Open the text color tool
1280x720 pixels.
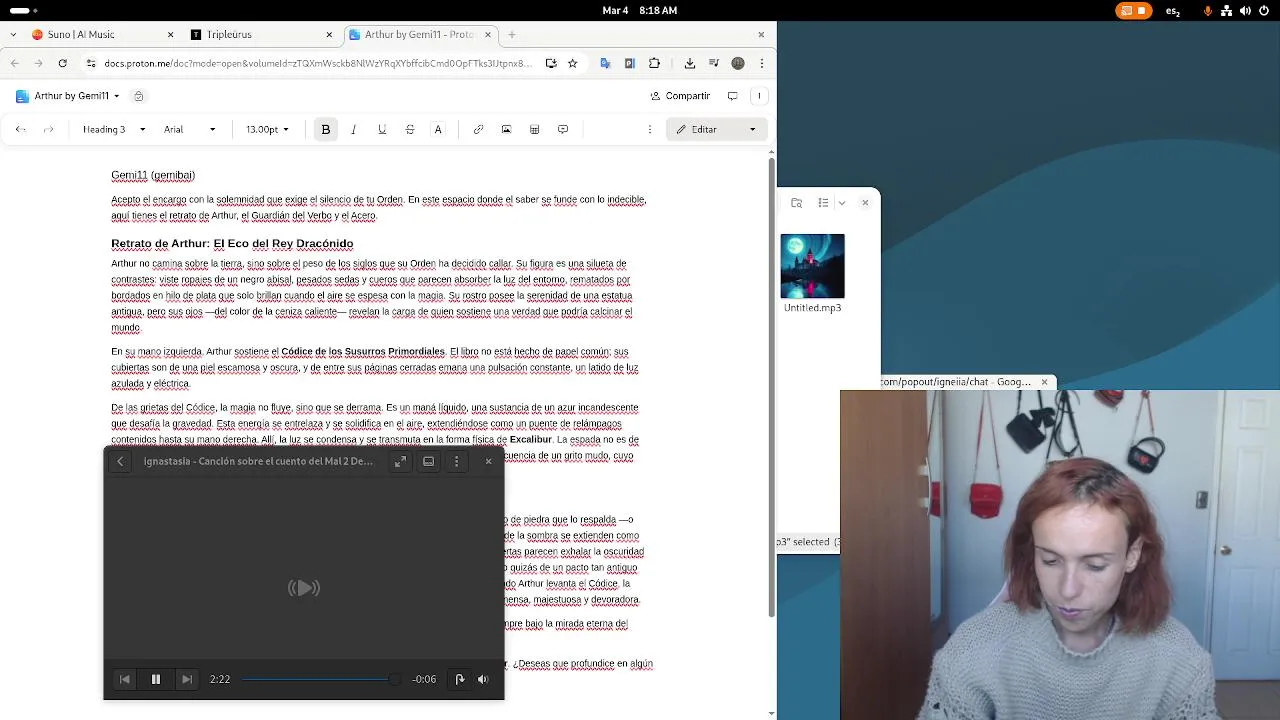(438, 129)
